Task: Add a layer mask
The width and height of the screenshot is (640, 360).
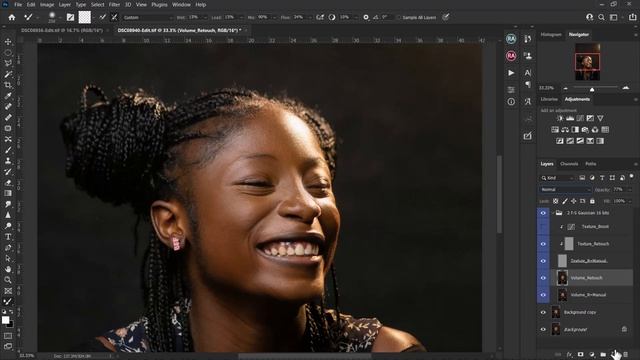Action: click(580, 354)
